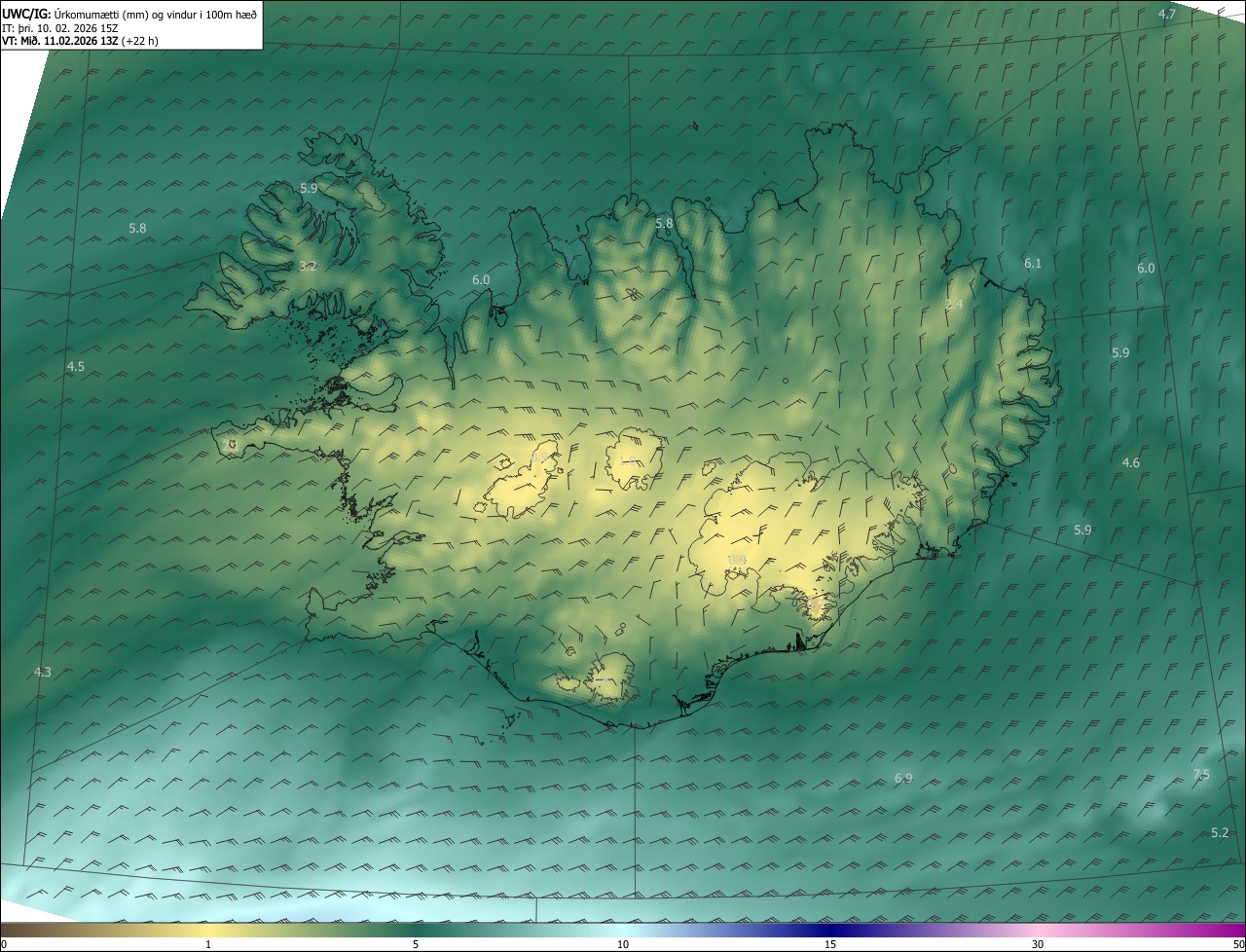Click the 4.3 value label

click(42, 672)
